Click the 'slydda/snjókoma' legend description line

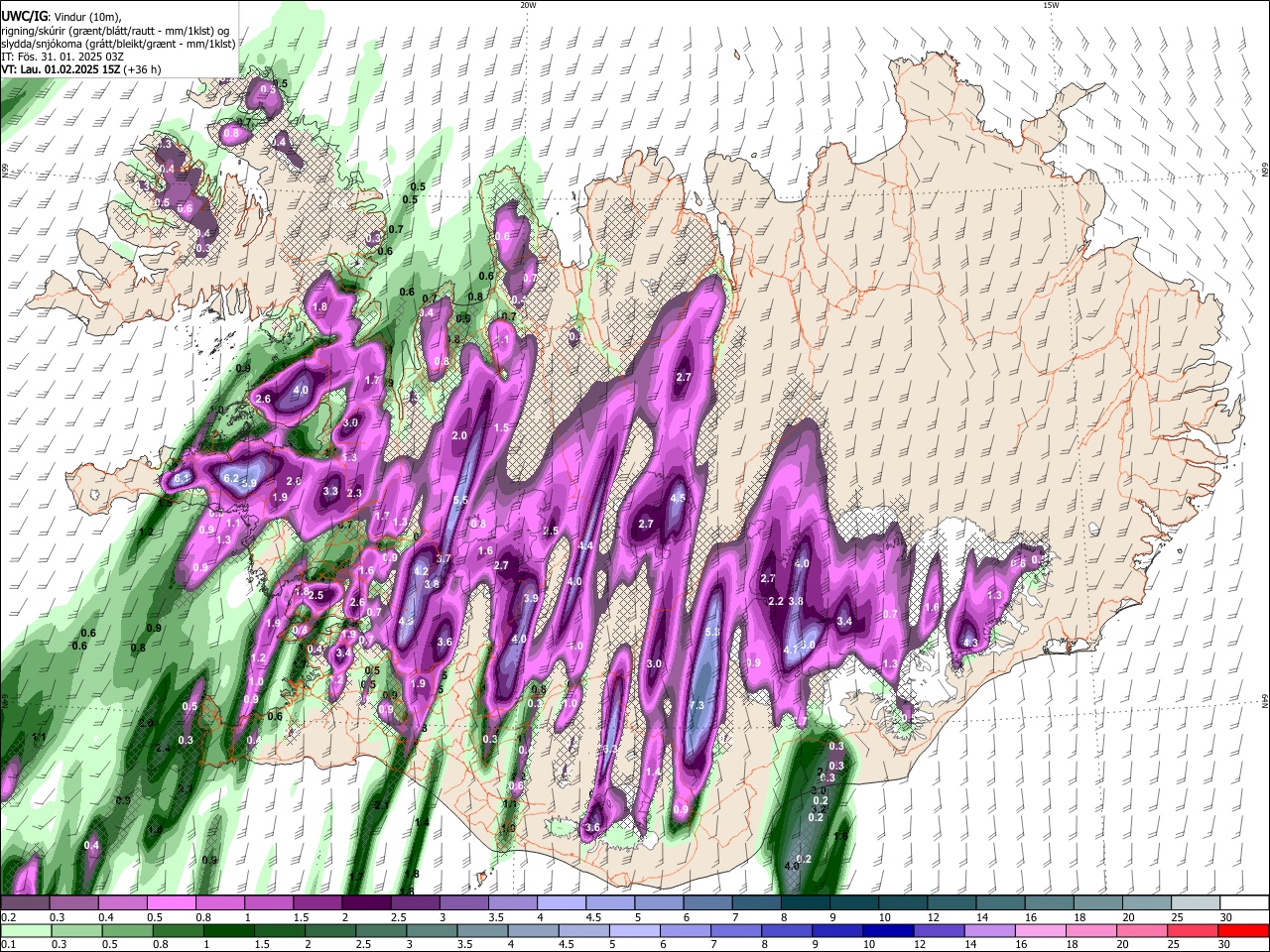(x=118, y=44)
